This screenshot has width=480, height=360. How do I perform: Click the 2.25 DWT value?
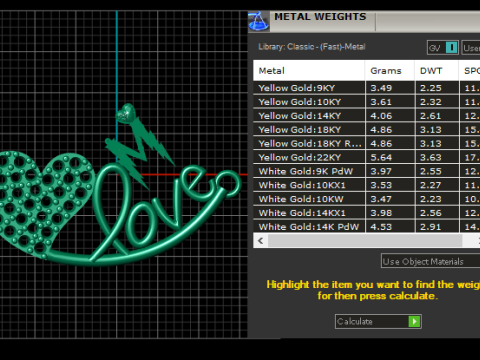click(x=431, y=88)
